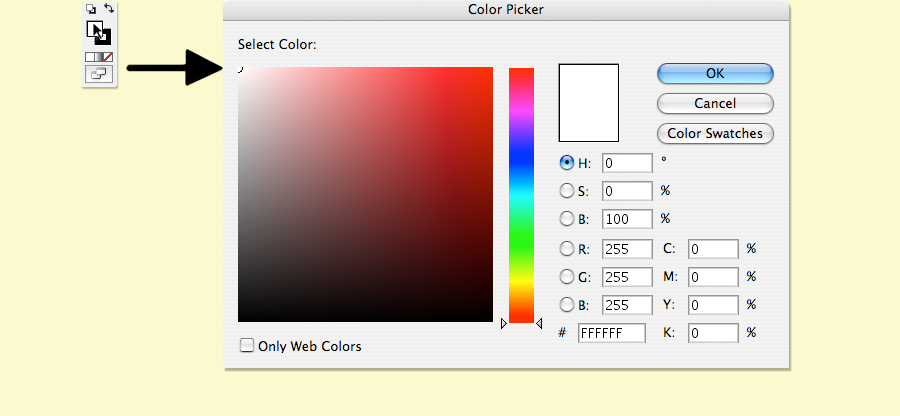The height and width of the screenshot is (416, 900).
Task: Select the H hue radio button
Action: pos(567,163)
